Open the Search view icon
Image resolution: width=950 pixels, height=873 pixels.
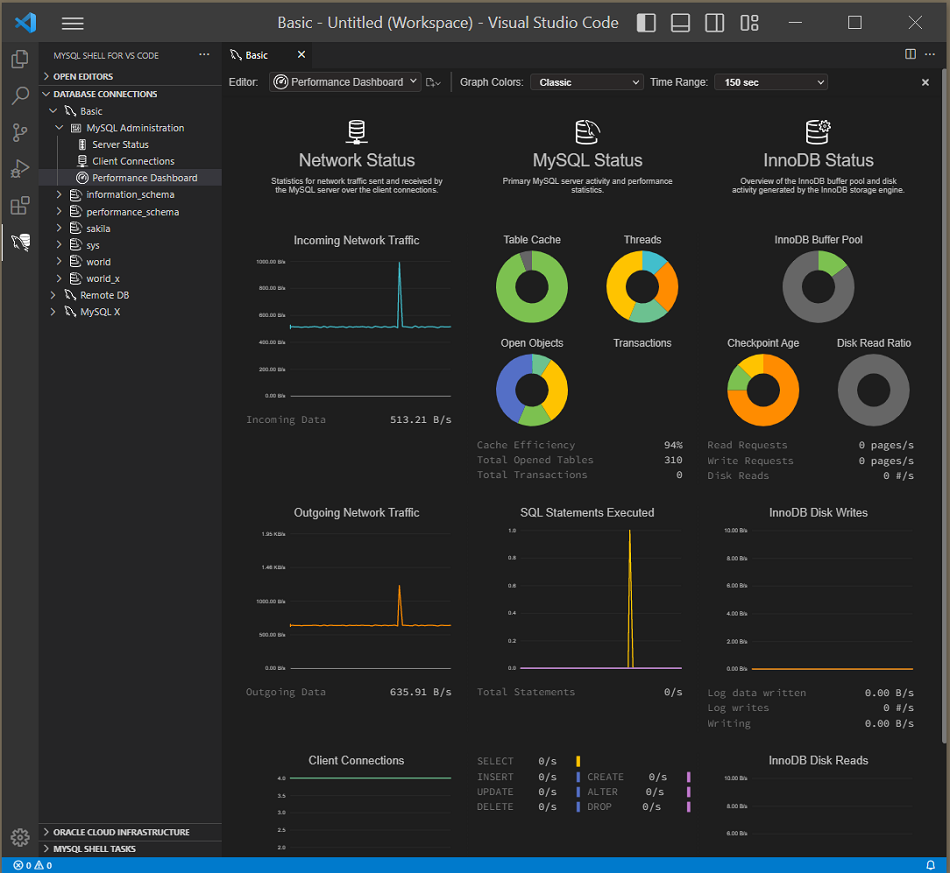19,96
